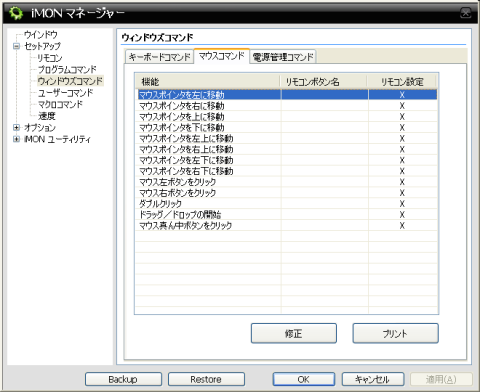Open マクロコマンド in the tree

click(60, 104)
